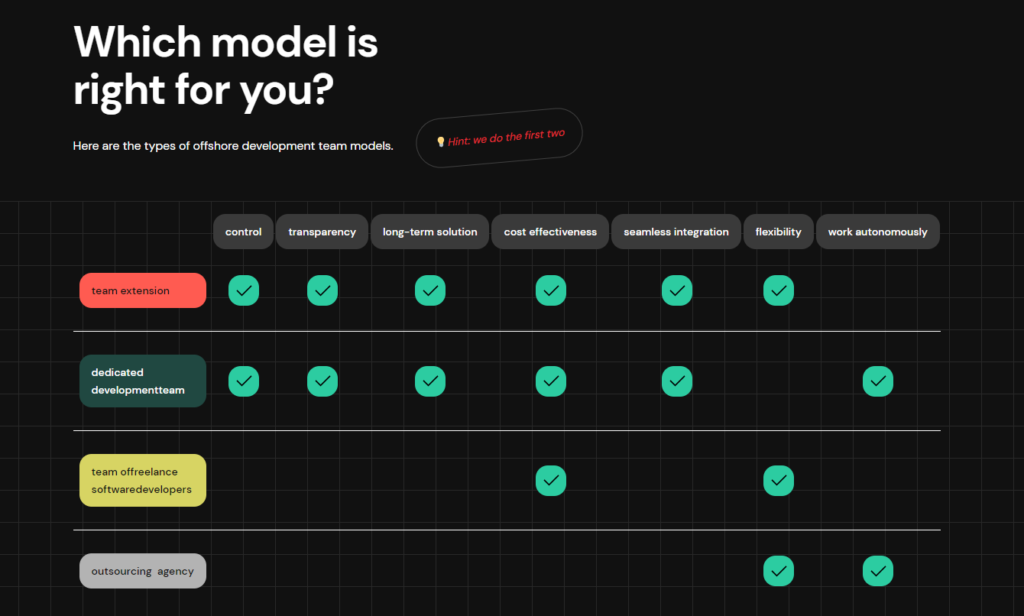This screenshot has width=1024, height=616.
Task: Click dedicated development team's work autonomously checkmark
Action: point(878,381)
